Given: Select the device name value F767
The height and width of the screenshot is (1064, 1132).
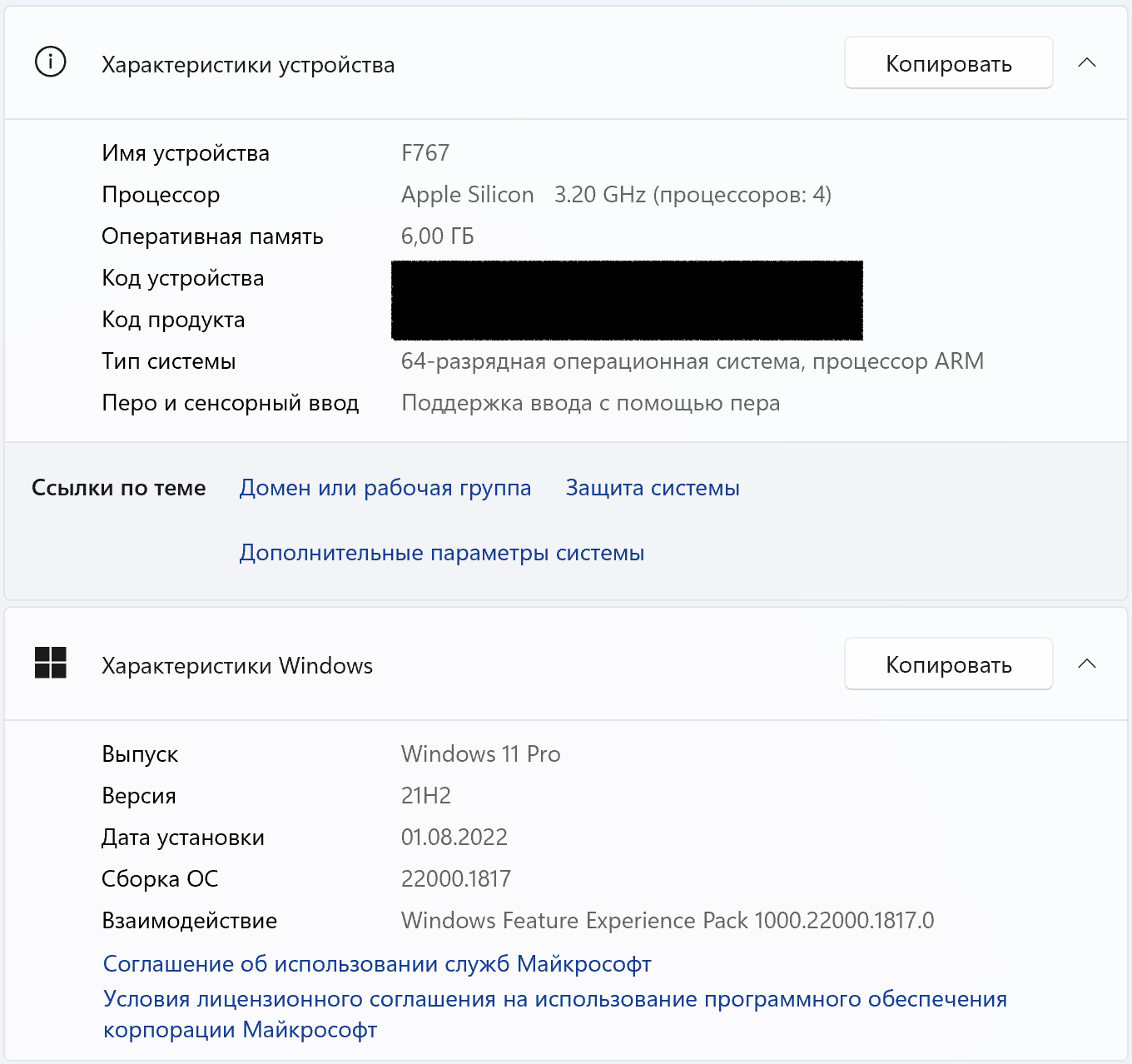Looking at the screenshot, I should pos(425,153).
